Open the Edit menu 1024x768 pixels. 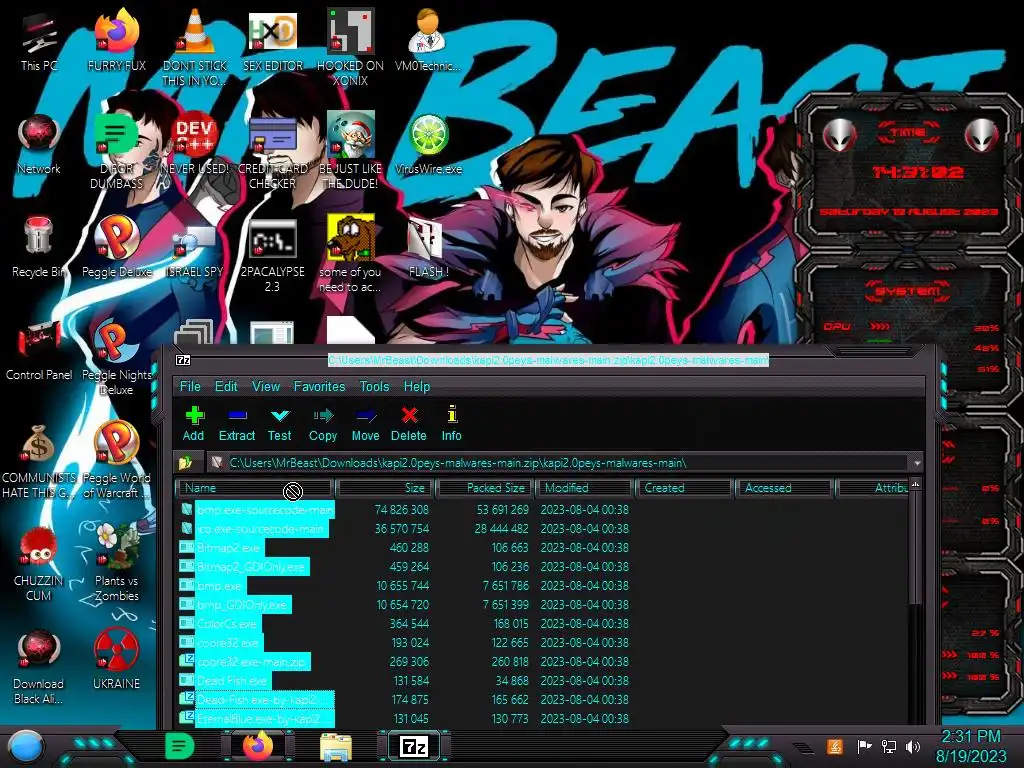(x=226, y=386)
